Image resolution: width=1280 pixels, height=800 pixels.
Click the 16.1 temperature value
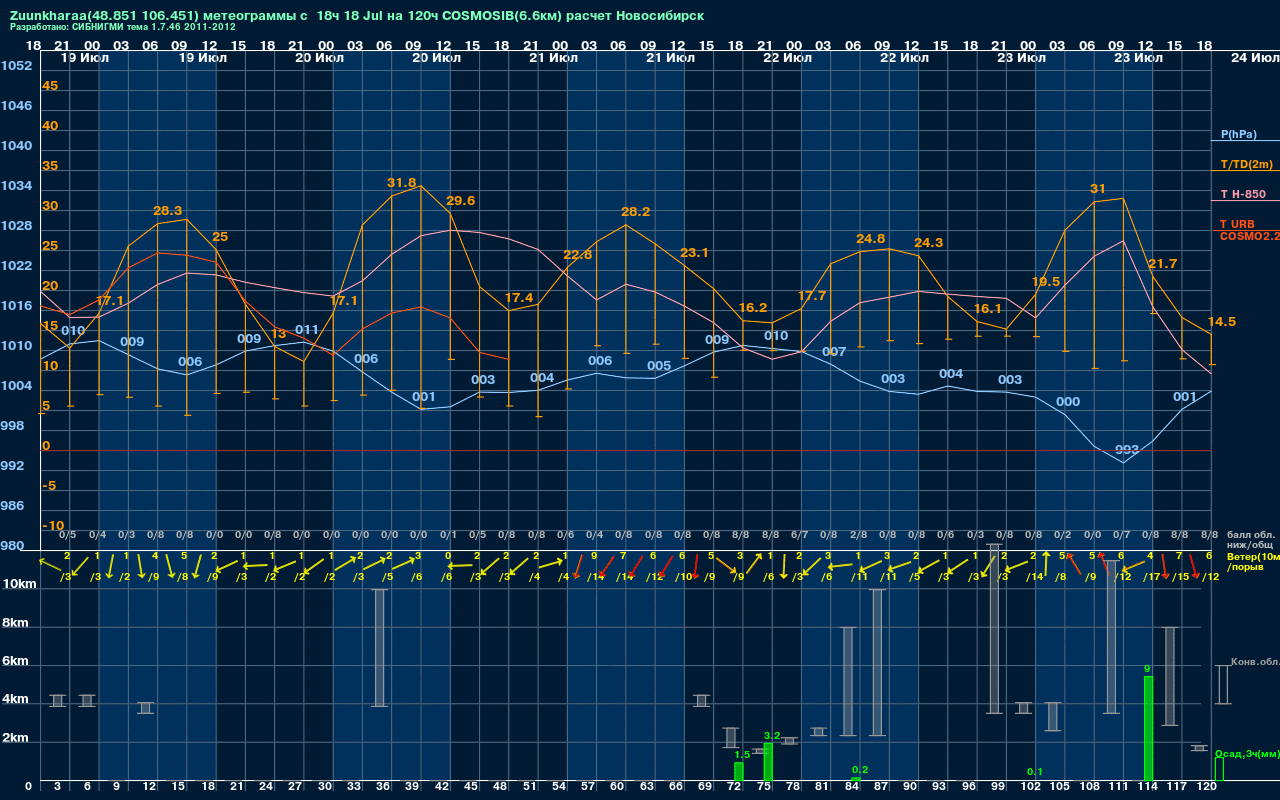click(x=988, y=309)
